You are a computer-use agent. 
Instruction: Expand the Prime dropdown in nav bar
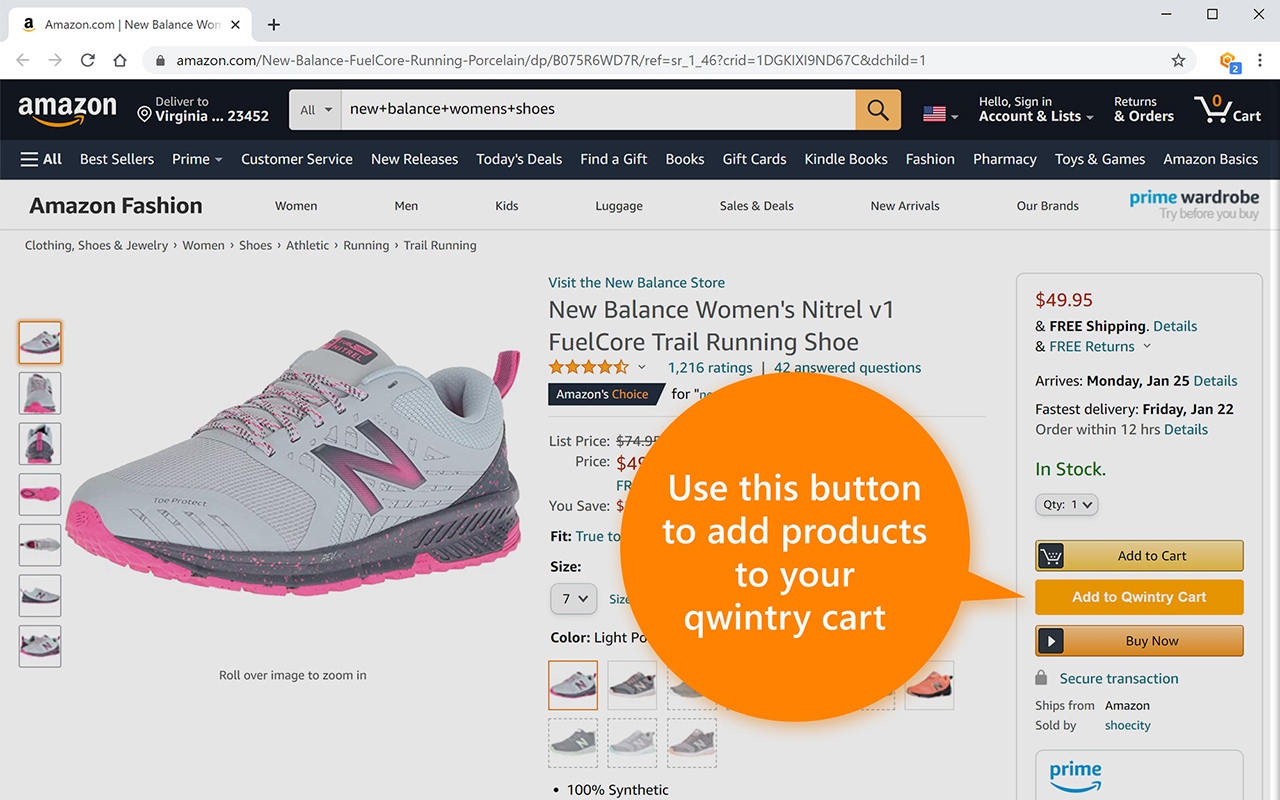[197, 159]
